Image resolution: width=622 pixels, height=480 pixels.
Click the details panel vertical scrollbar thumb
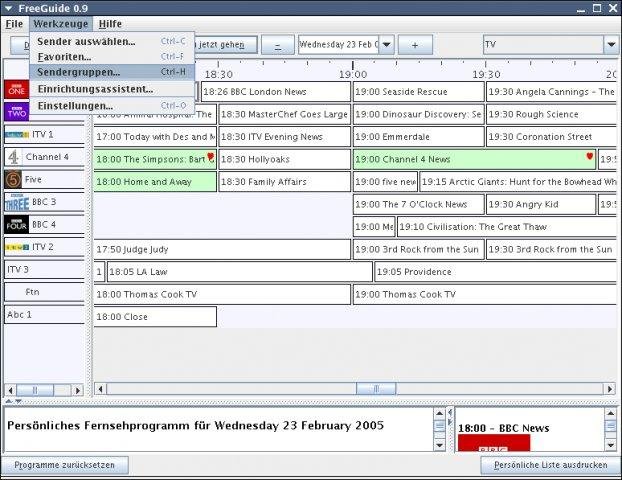click(x=440, y=426)
